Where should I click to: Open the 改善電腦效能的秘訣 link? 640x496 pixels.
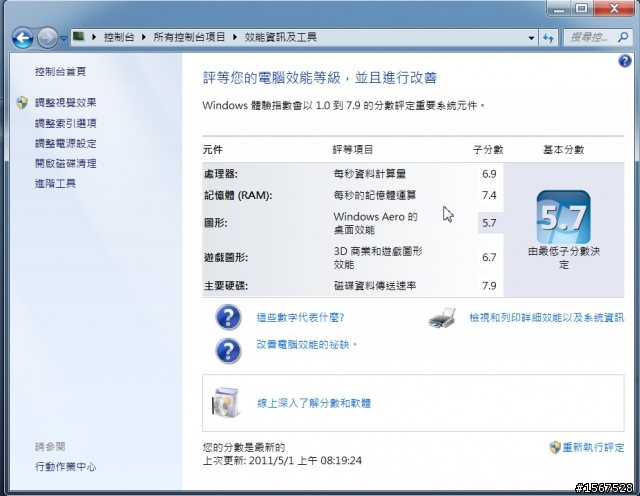[x=307, y=345]
